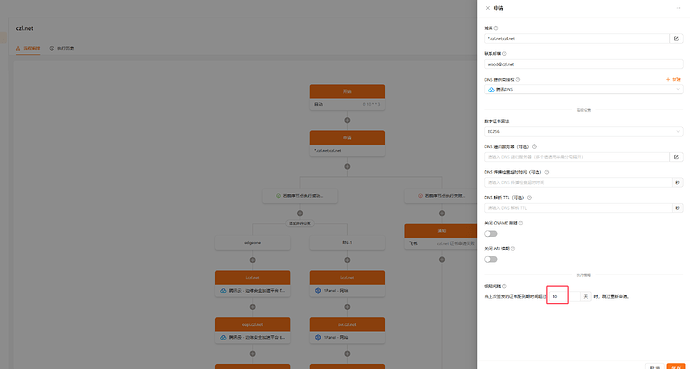Viewport: 690px width, 369px height.
Task: Click the contact email input field
Action: coord(584,64)
